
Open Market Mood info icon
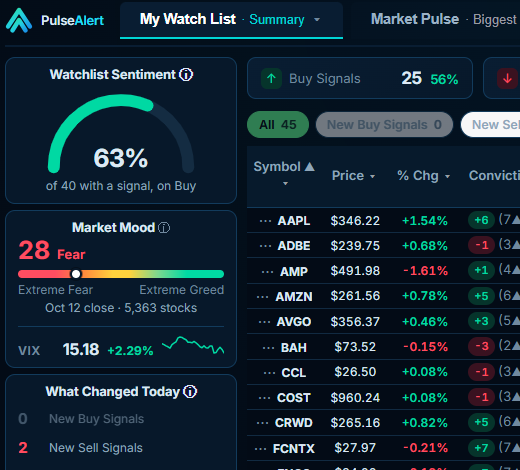(164, 228)
